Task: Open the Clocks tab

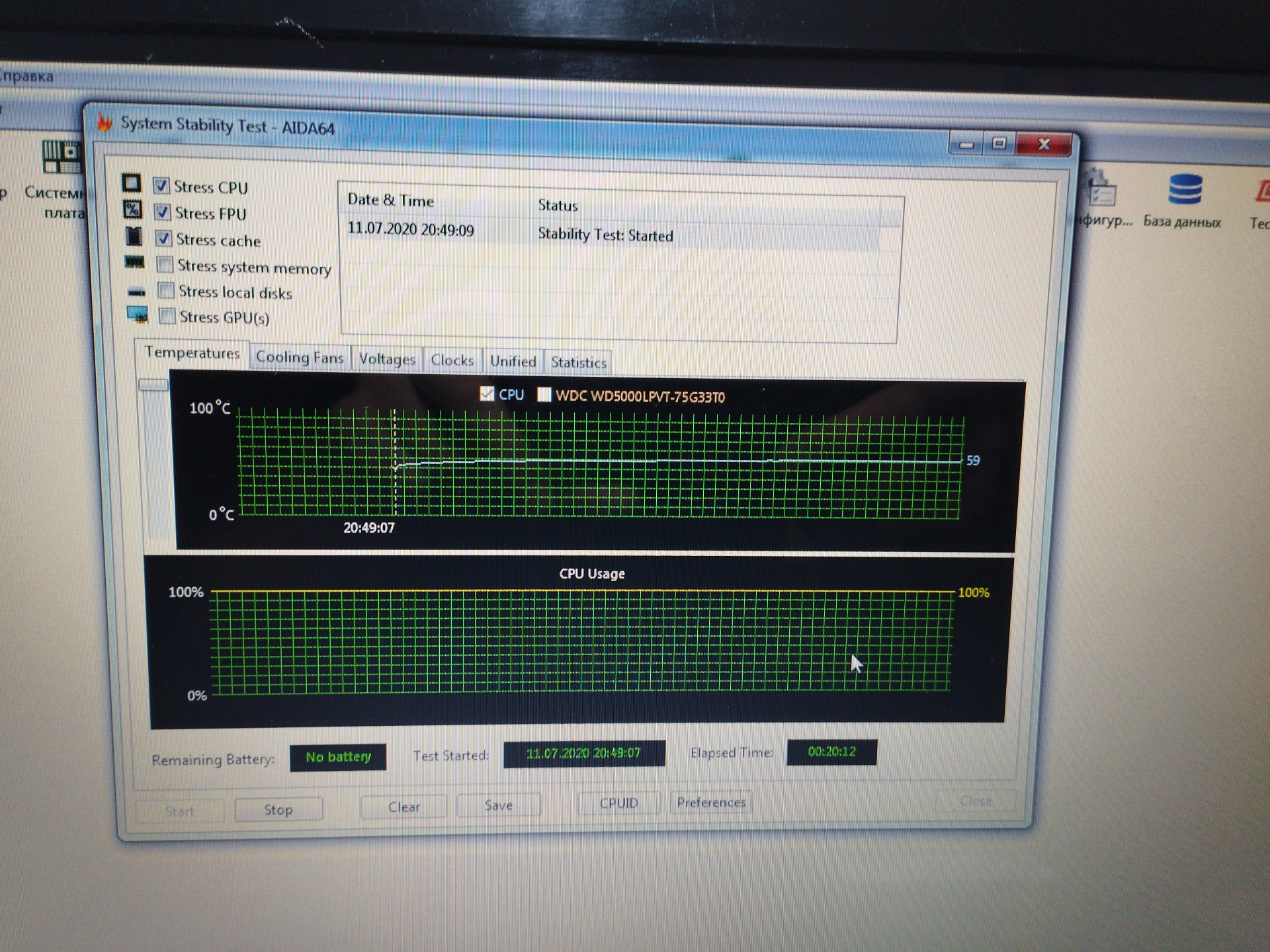Action: pos(452,360)
